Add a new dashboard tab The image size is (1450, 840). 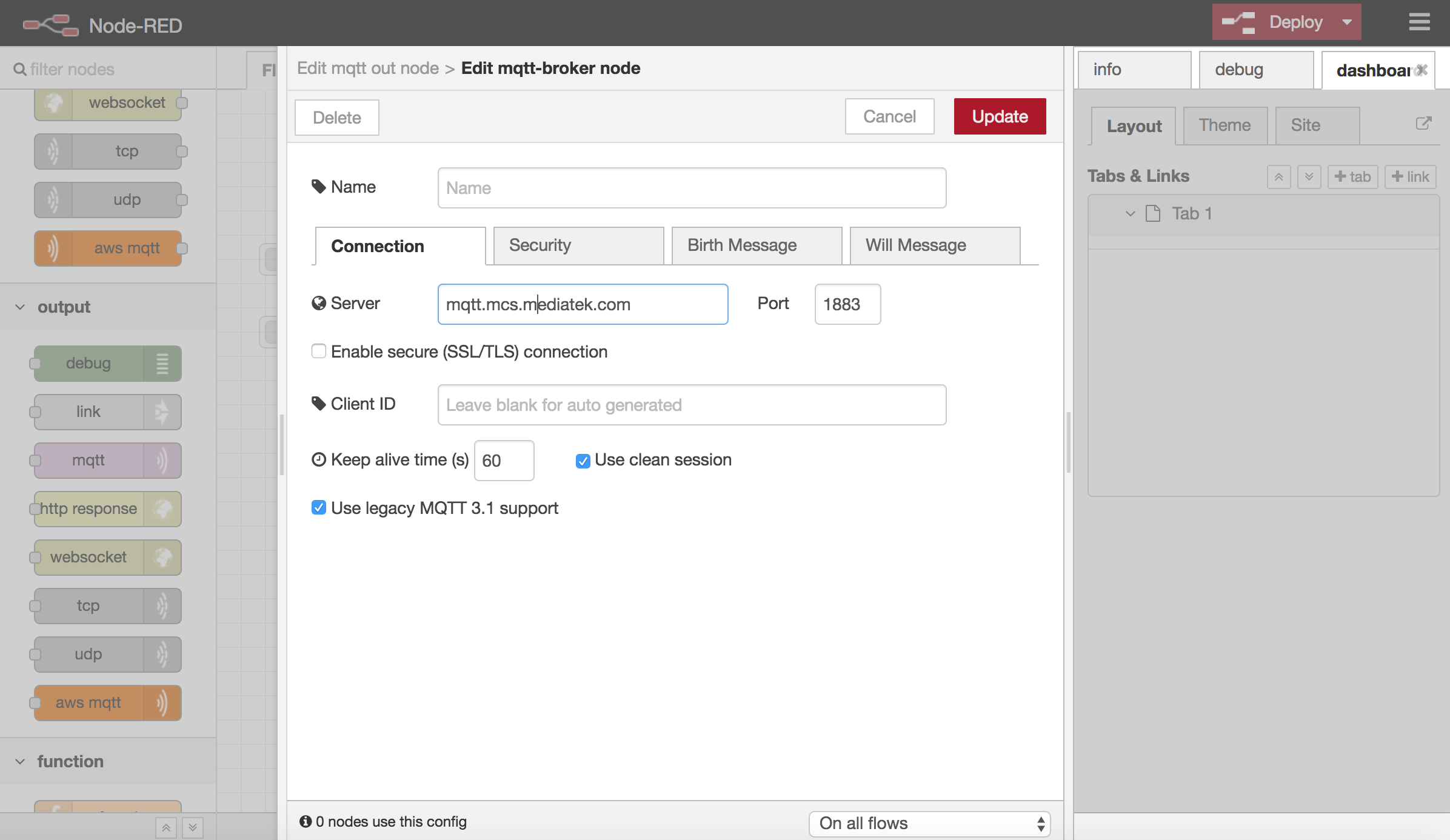click(1352, 177)
